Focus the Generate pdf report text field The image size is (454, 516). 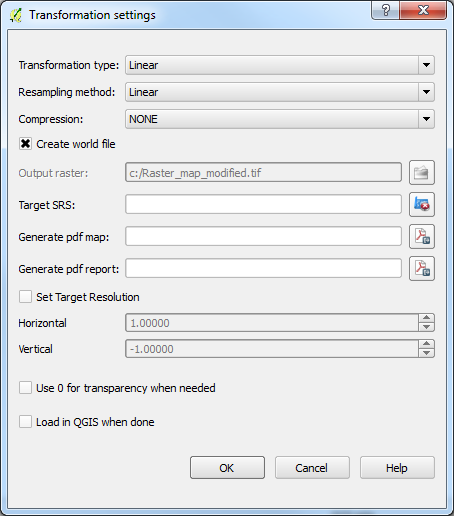(x=263, y=268)
